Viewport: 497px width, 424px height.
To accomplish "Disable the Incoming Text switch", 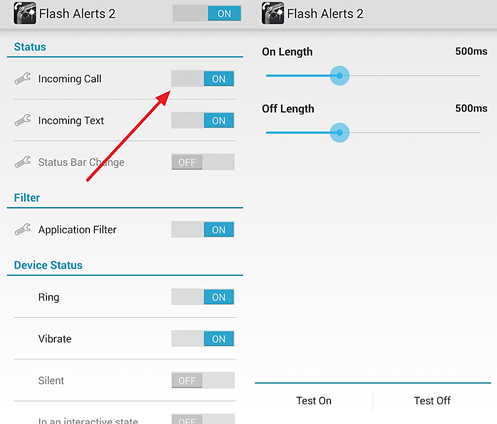I will pos(203,120).
